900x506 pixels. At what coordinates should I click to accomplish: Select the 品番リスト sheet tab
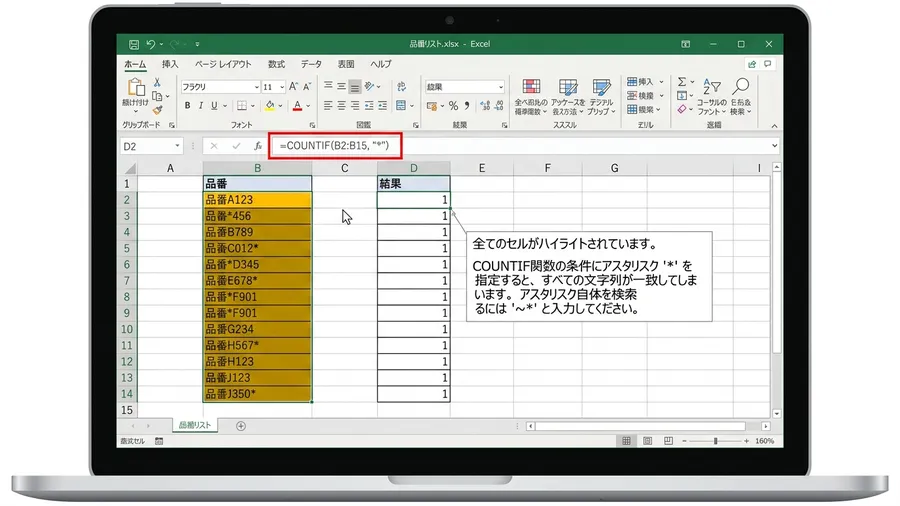tap(195, 425)
